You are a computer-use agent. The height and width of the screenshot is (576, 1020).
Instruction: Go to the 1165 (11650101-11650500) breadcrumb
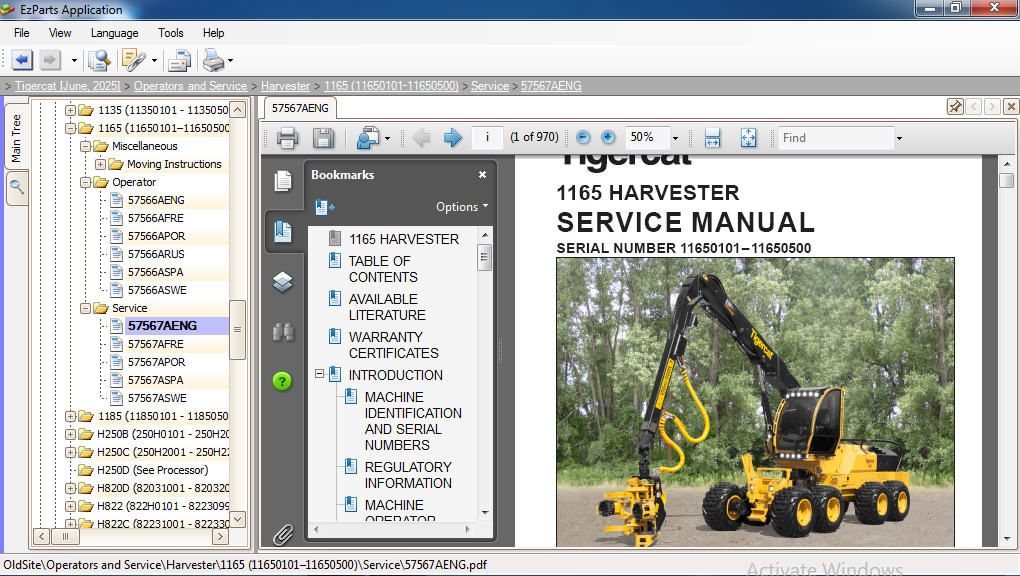click(392, 86)
